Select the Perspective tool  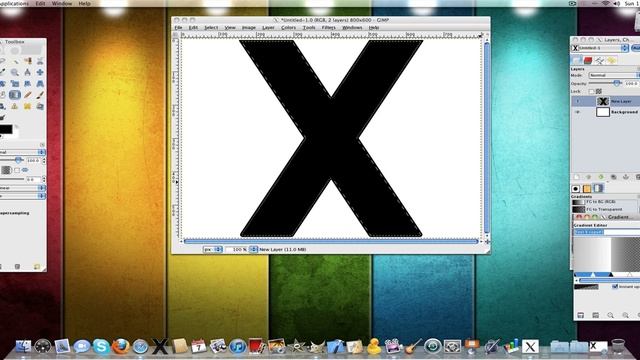click(x=40, y=84)
